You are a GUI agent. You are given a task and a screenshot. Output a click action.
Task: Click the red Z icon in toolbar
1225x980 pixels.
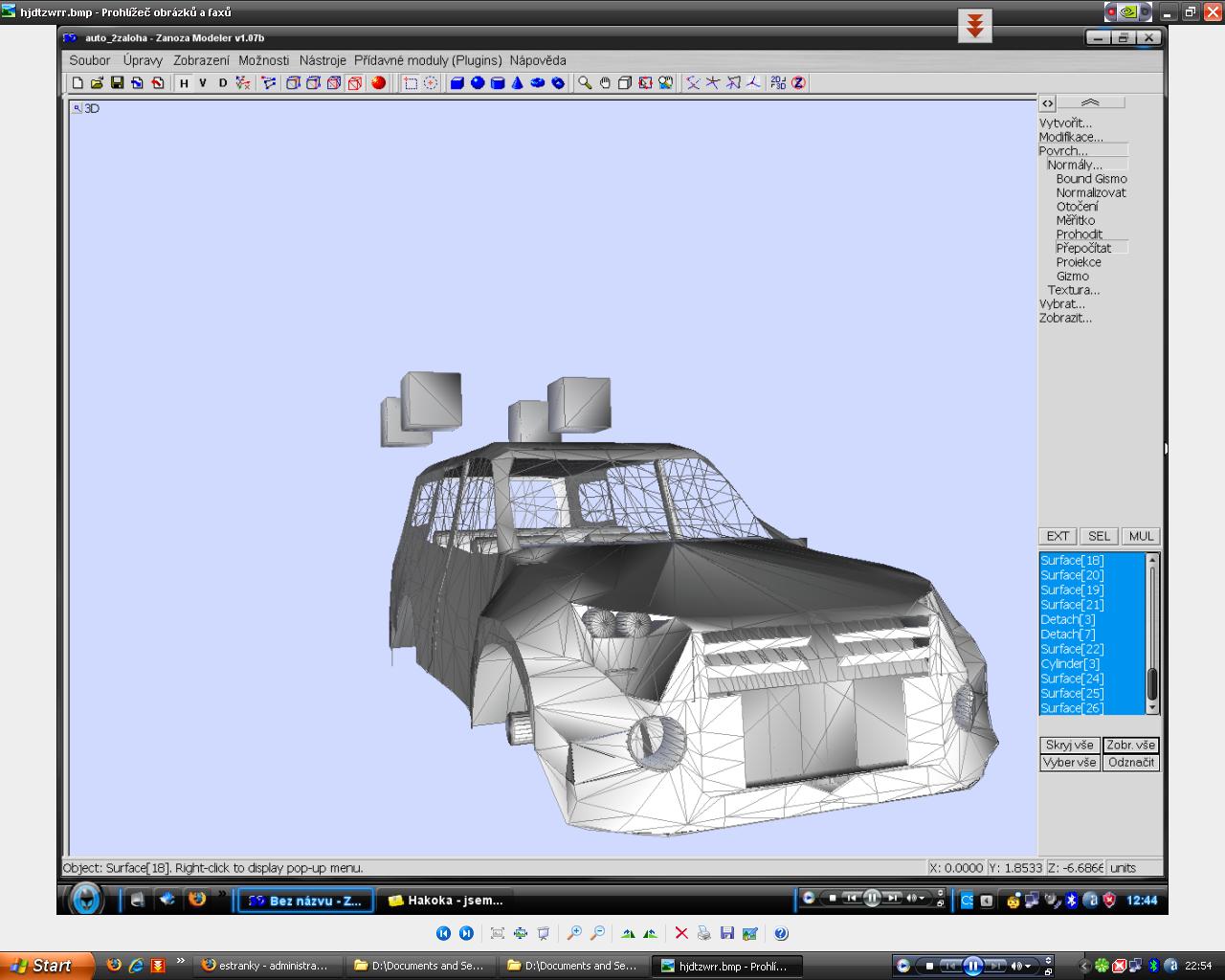coord(798,83)
